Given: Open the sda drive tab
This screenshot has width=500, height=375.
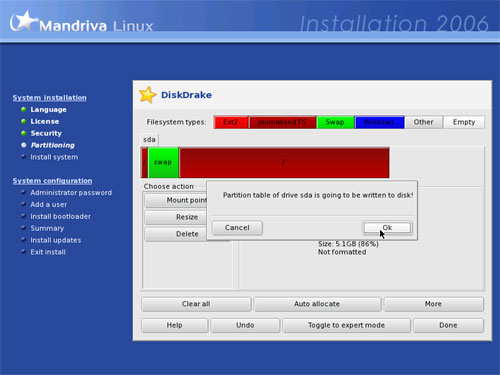Looking at the screenshot, I should pos(149,140).
